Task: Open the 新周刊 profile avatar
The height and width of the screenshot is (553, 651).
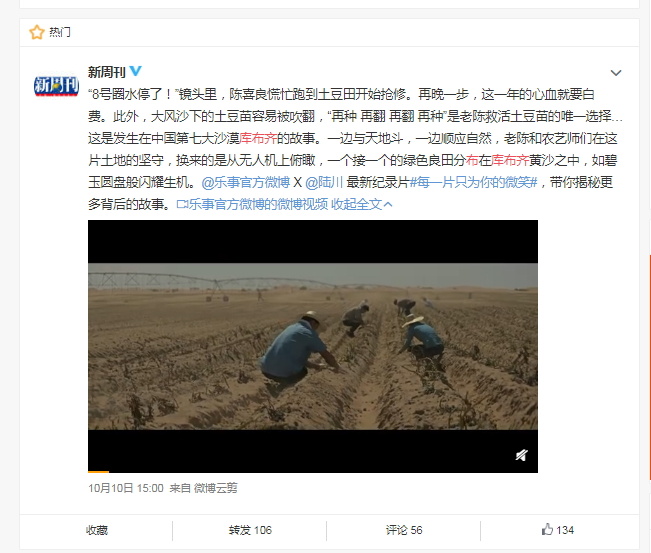Action: tap(56, 86)
